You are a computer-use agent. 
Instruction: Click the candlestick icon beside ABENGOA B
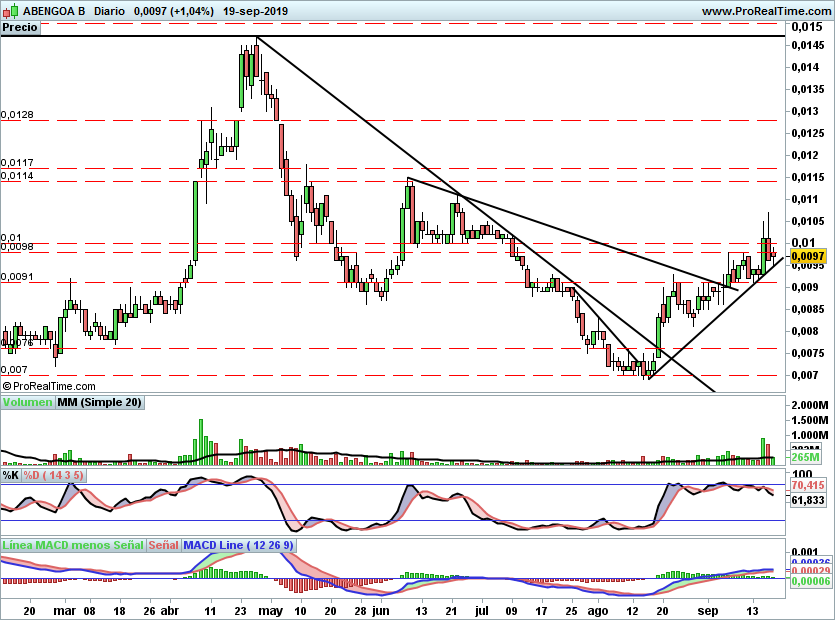coord(11,11)
